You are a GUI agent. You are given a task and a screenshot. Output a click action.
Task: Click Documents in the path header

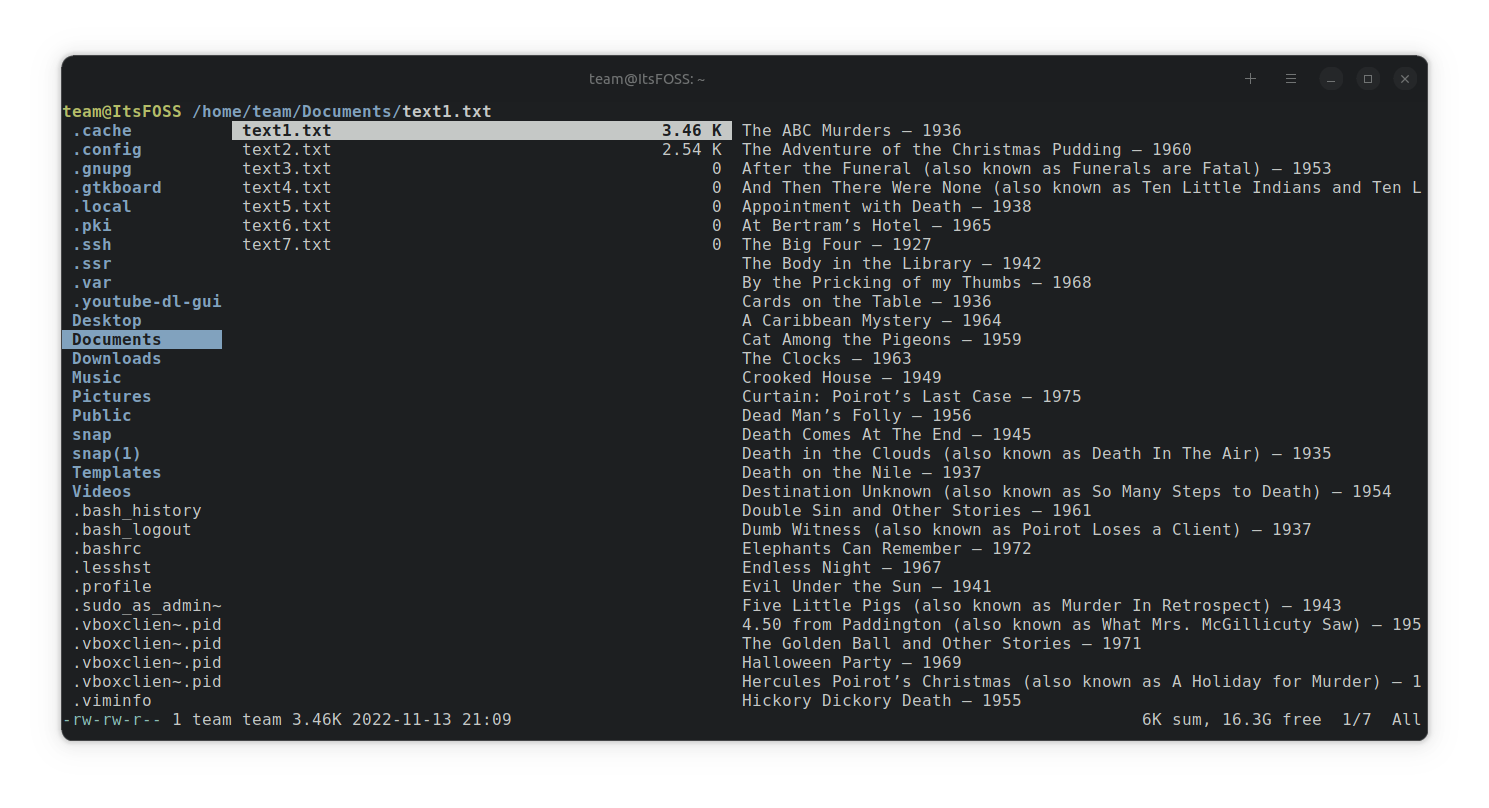point(348,111)
